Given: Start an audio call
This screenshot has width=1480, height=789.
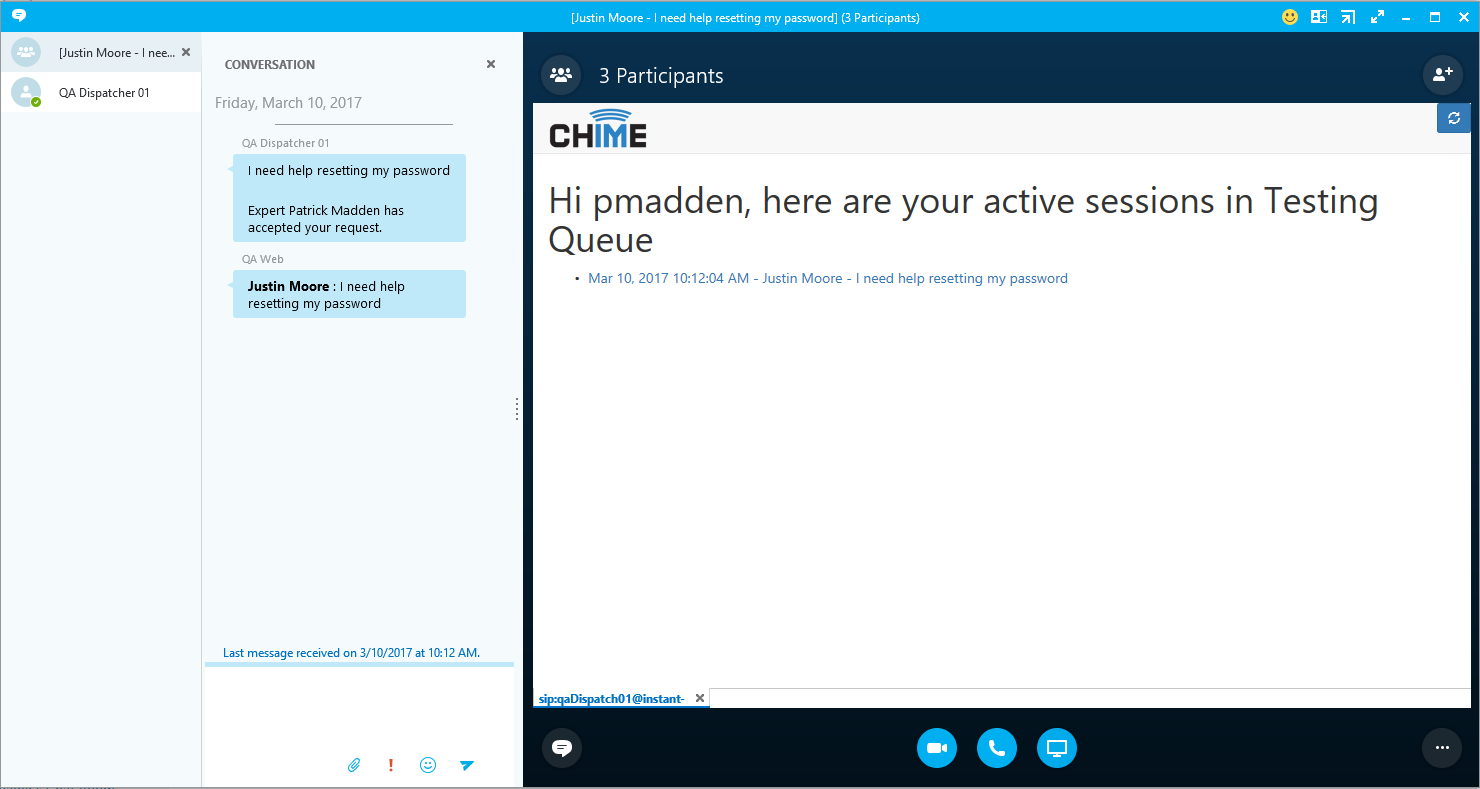Looking at the screenshot, I should coord(997,748).
